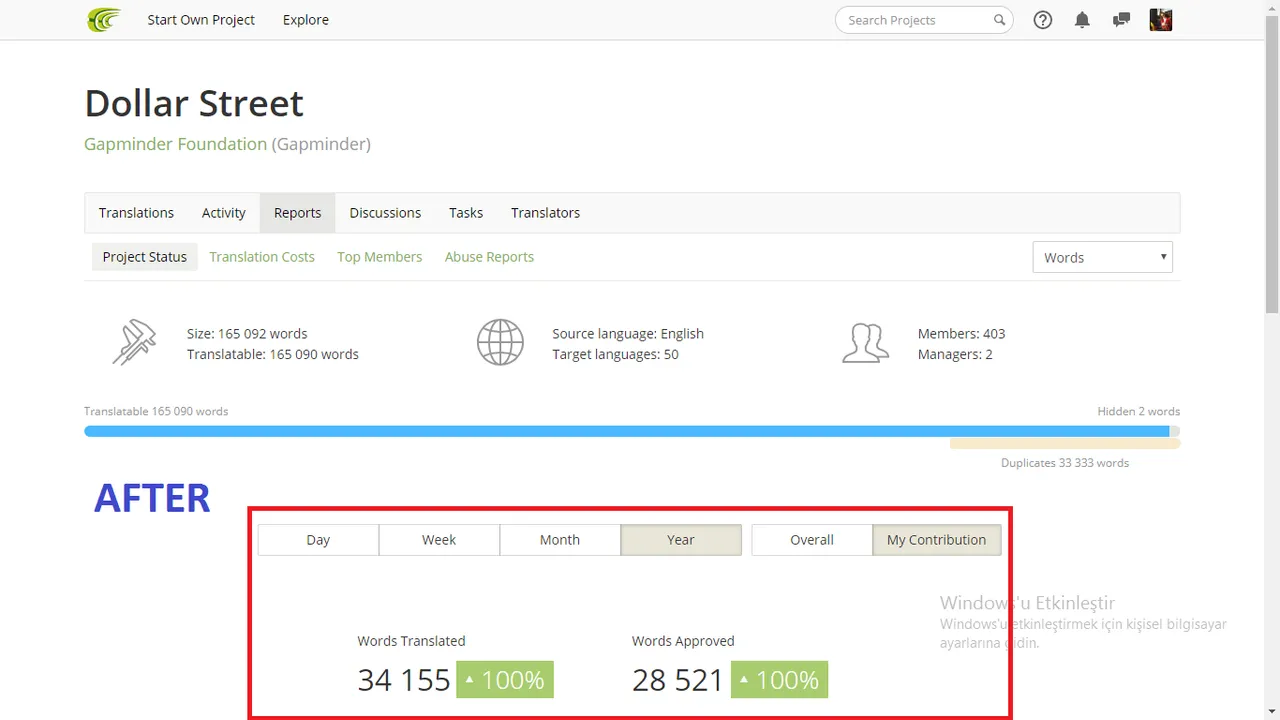Switch to the Activity tab

(224, 213)
